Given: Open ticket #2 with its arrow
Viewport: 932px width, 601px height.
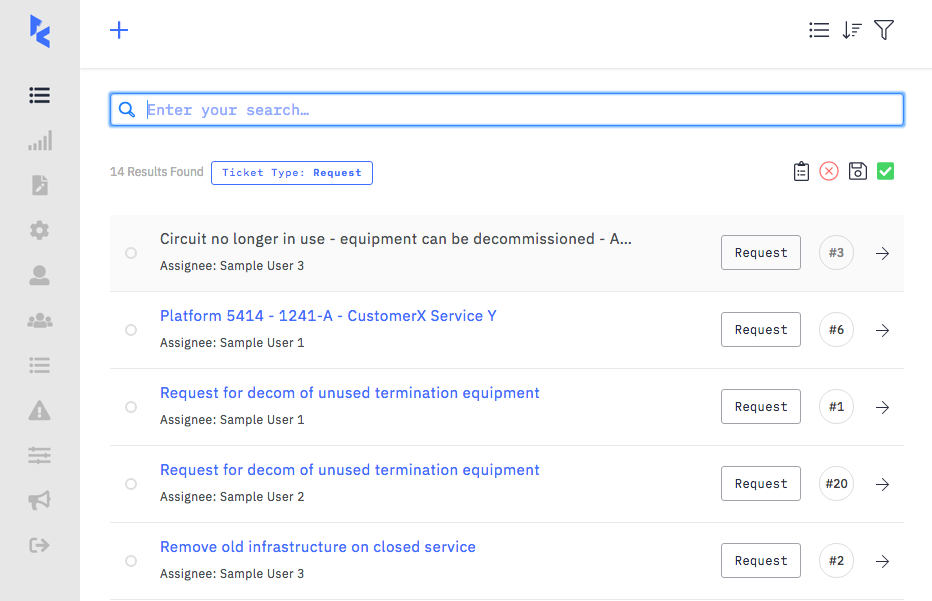Looking at the screenshot, I should click(x=882, y=561).
